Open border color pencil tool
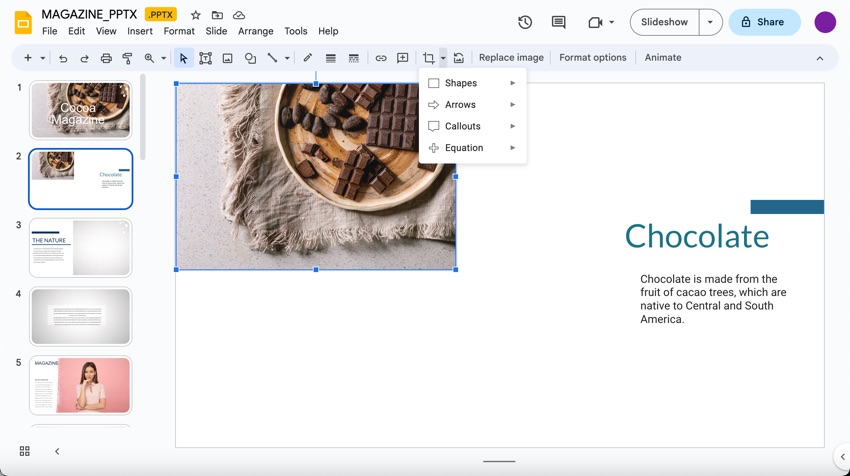The height and width of the screenshot is (476, 850). (x=307, y=58)
